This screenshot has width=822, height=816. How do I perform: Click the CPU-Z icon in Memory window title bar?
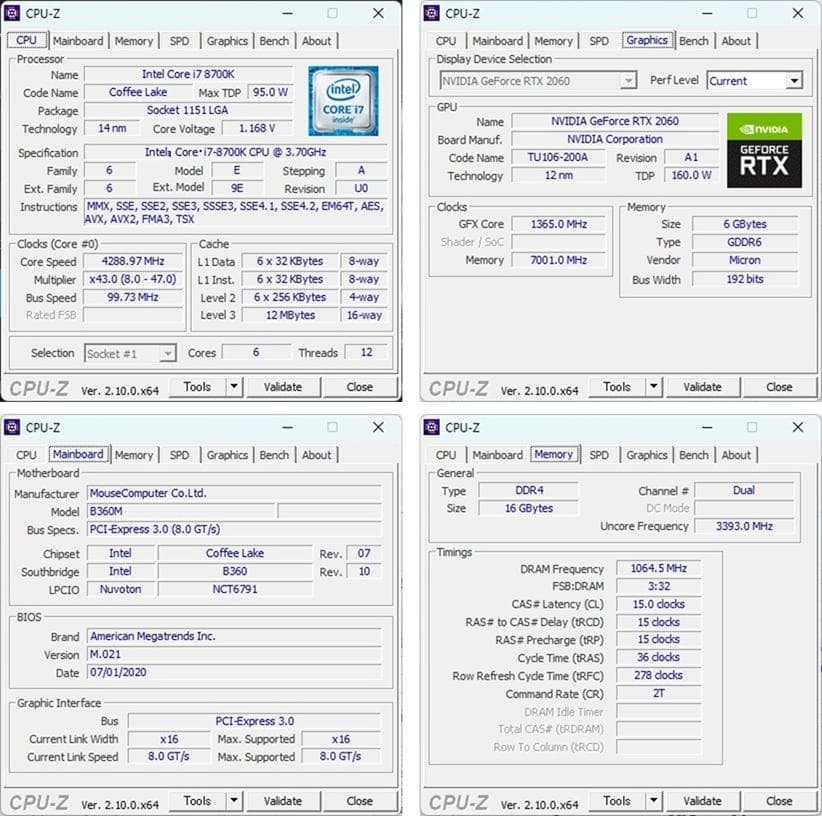coord(434,427)
